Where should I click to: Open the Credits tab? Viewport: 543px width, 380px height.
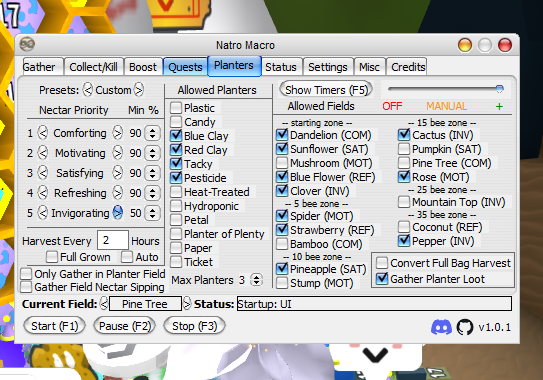[408, 67]
